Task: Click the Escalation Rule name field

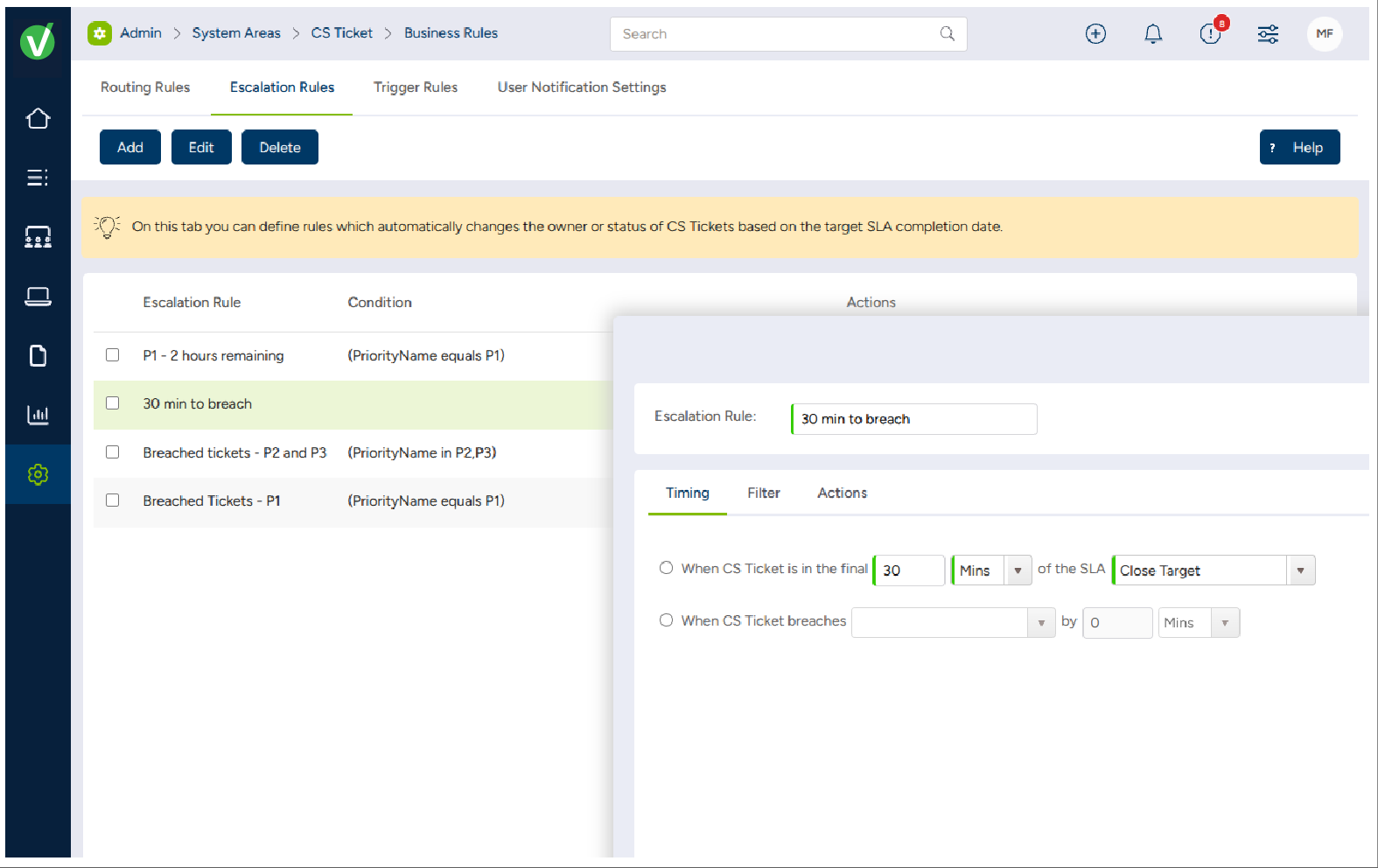Action: (x=914, y=419)
